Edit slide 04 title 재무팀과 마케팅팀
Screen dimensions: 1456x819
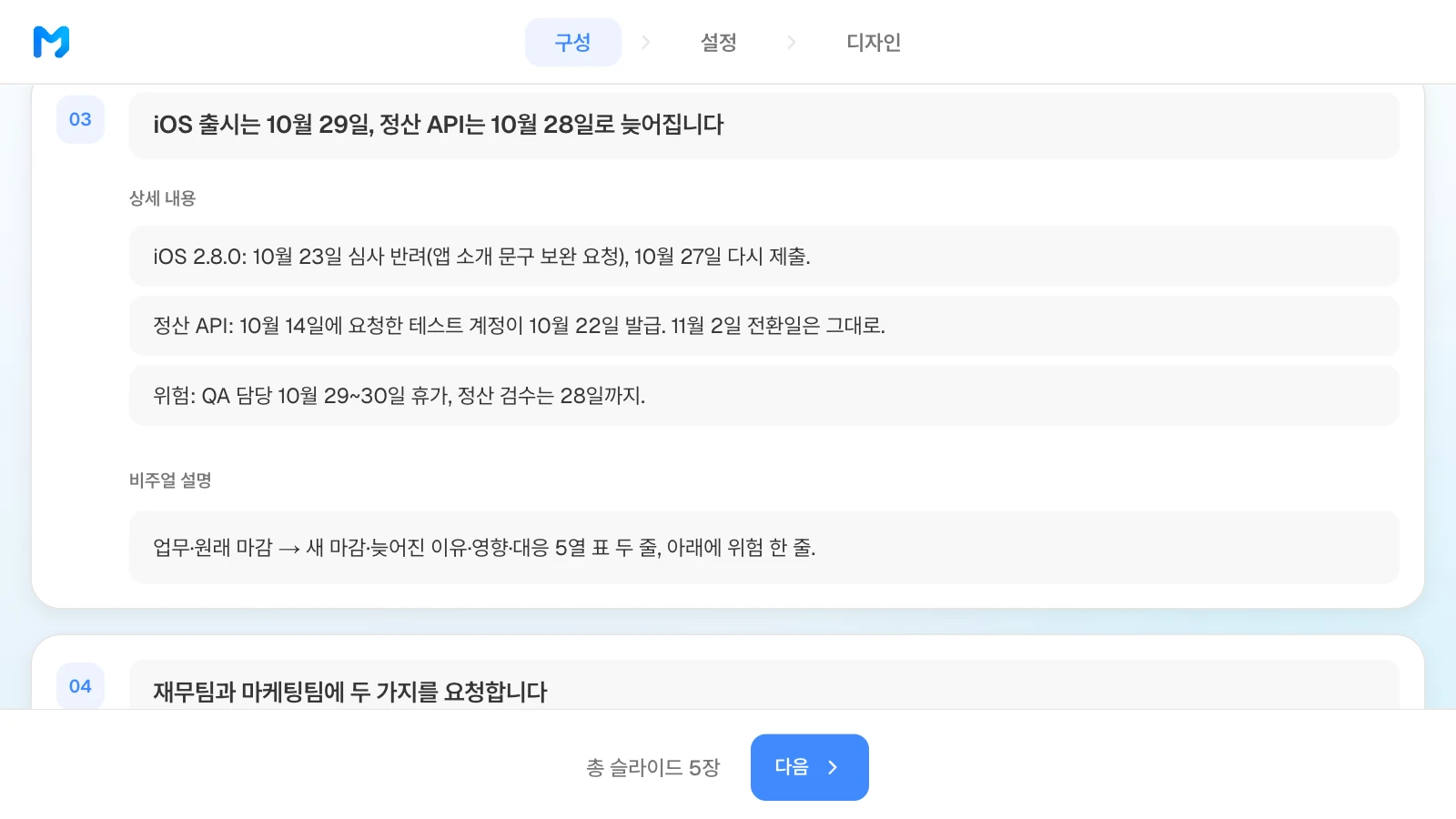764,684
